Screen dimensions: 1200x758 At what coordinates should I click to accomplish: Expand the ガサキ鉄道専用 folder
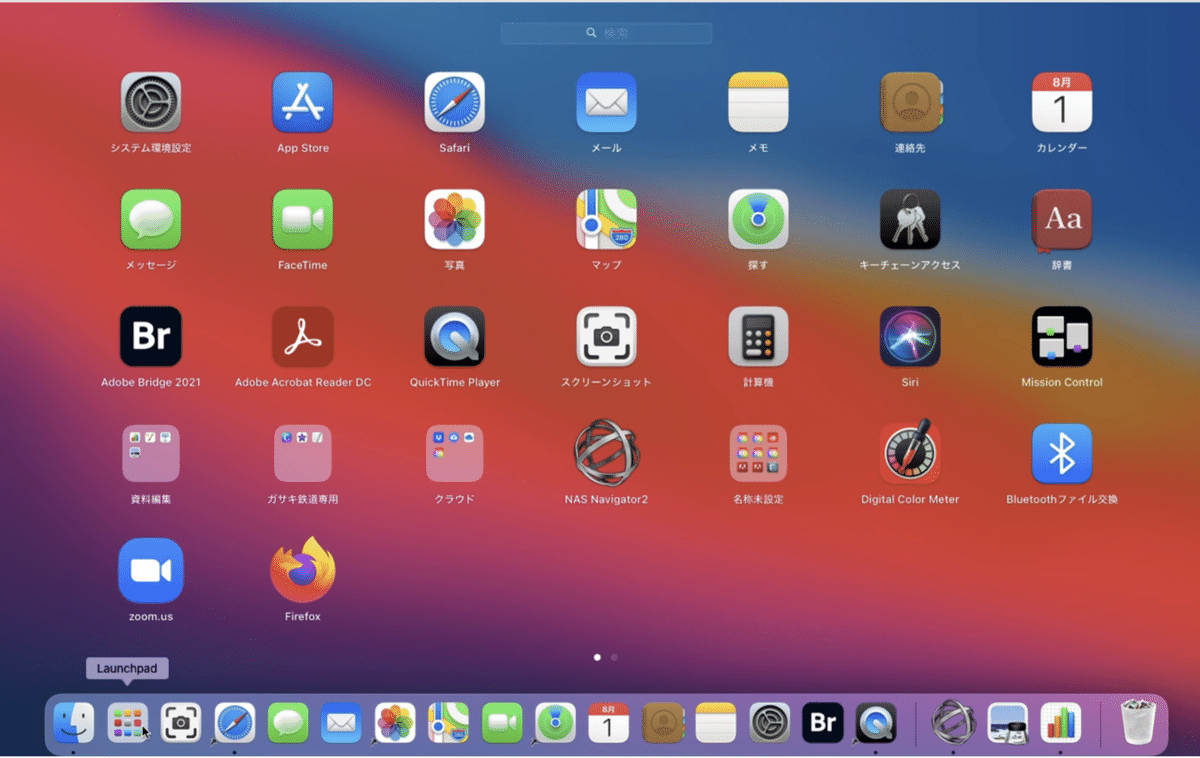[x=303, y=453]
